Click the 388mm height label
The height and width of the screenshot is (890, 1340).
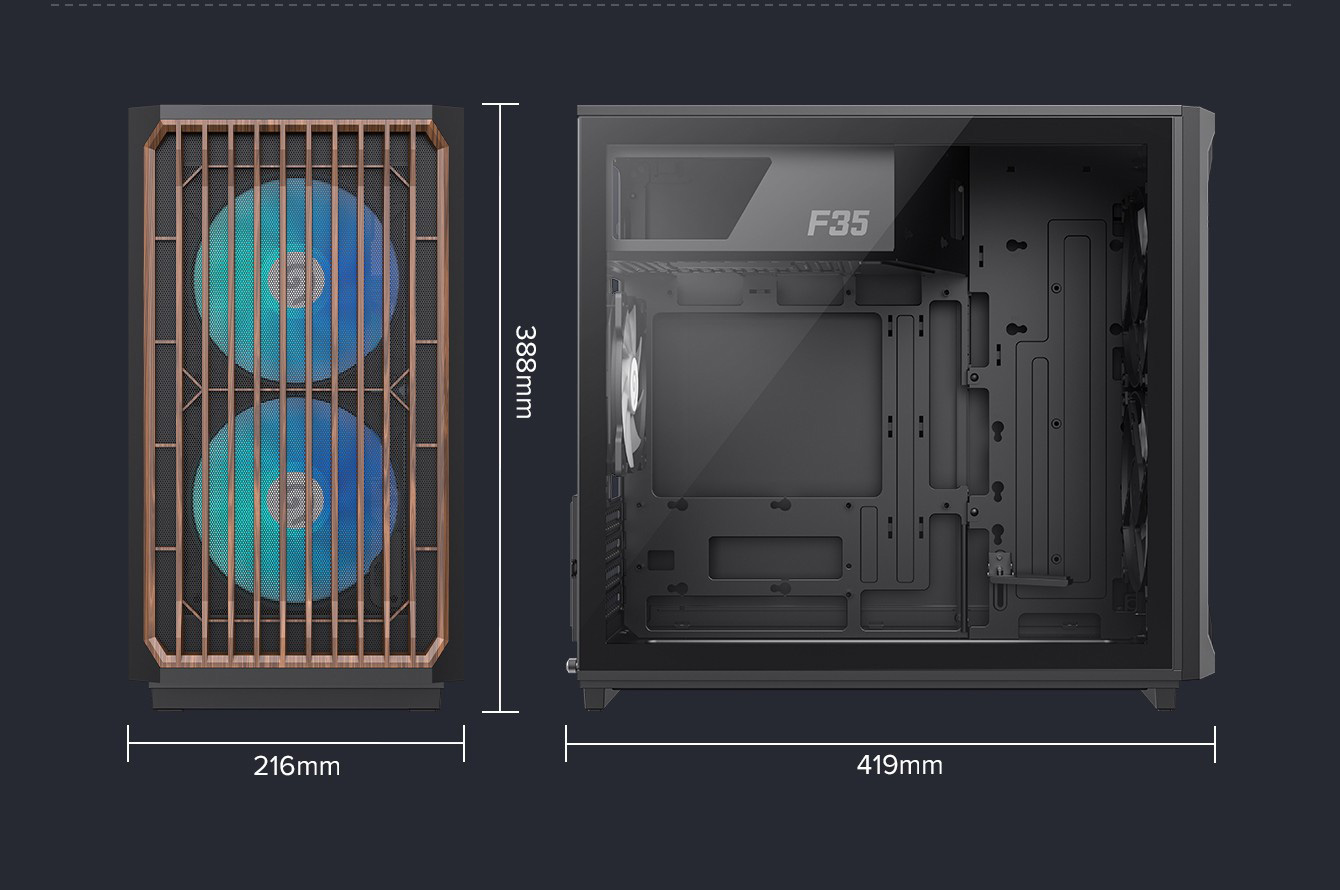523,371
